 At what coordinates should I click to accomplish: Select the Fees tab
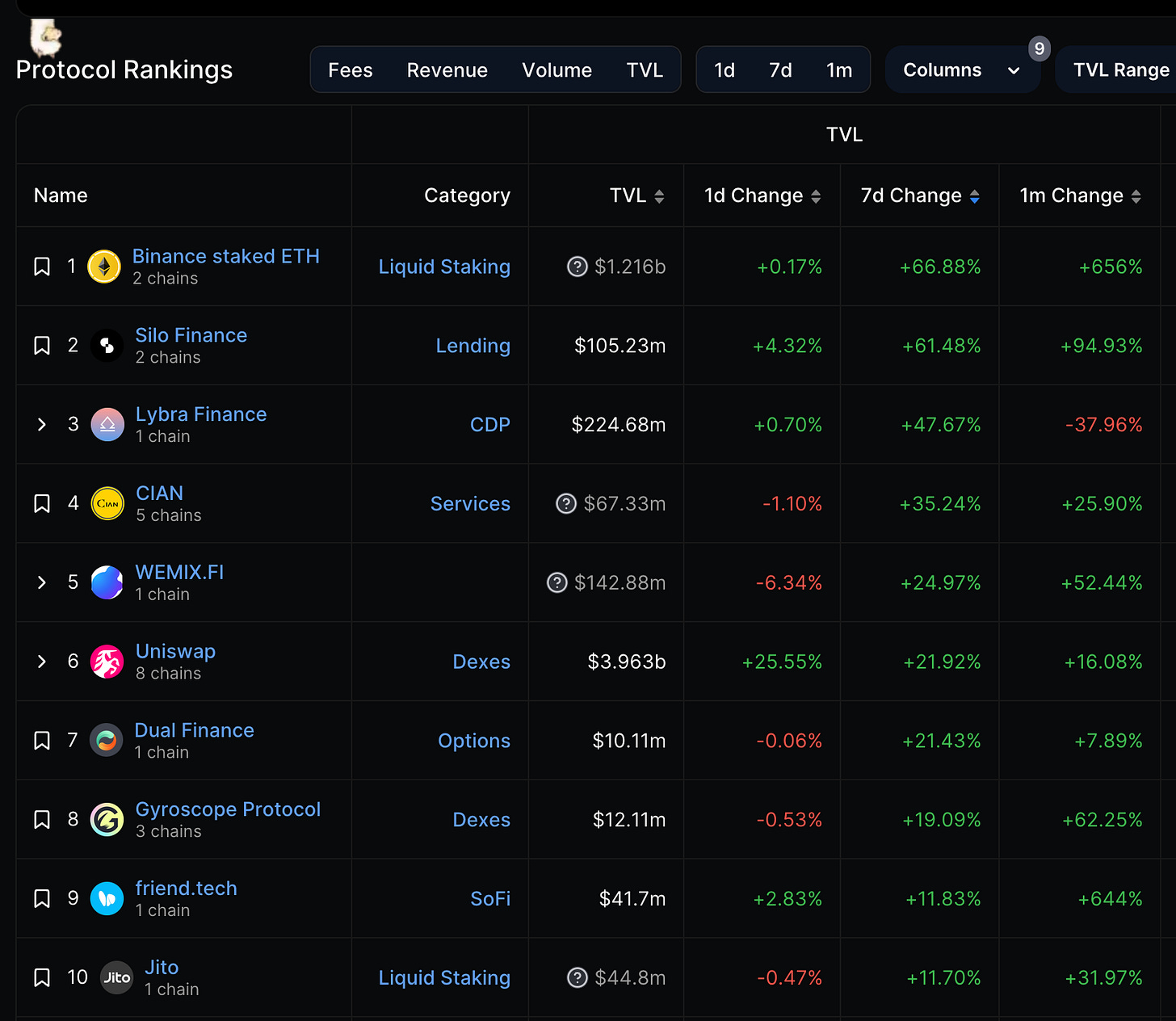[351, 70]
